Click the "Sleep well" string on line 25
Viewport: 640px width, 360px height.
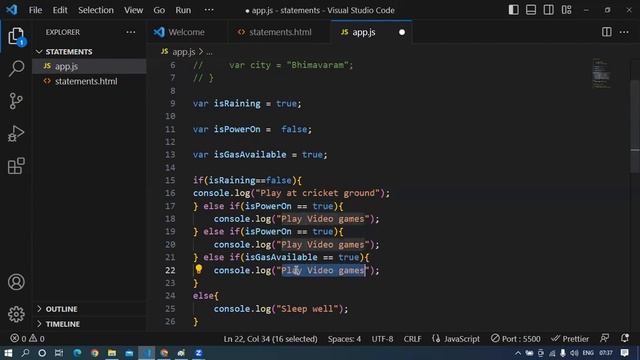pos(307,309)
